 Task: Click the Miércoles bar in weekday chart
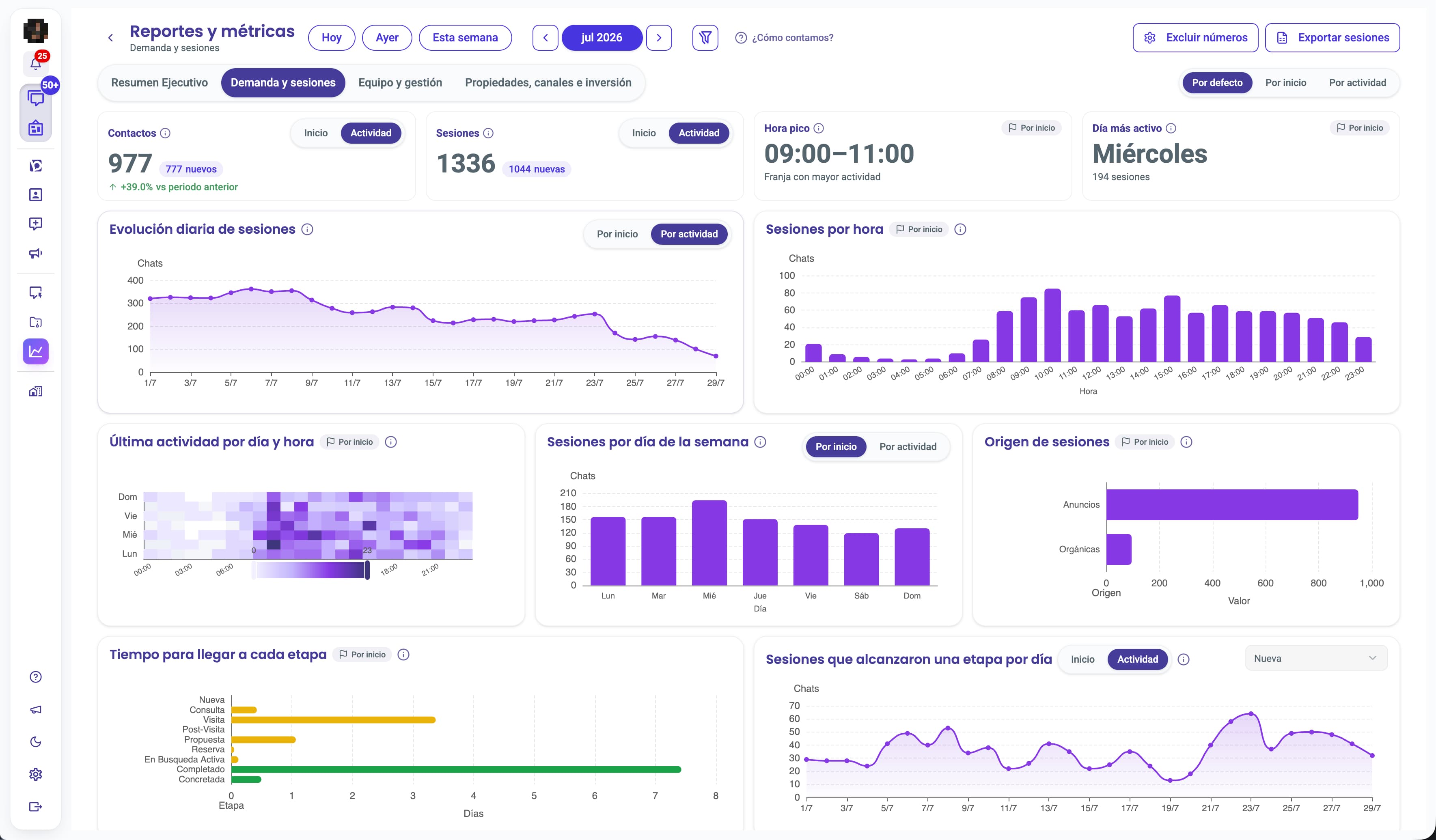[x=709, y=543]
